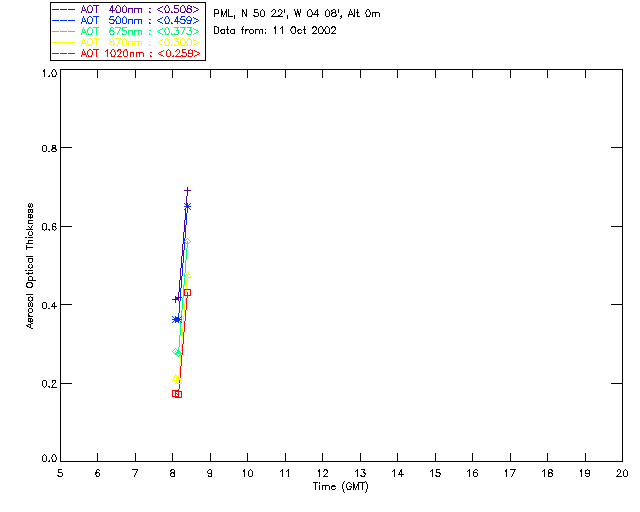This screenshot has width=640, height=512.
Task: Select the upper yellow triangle data marker
Action: point(187,275)
